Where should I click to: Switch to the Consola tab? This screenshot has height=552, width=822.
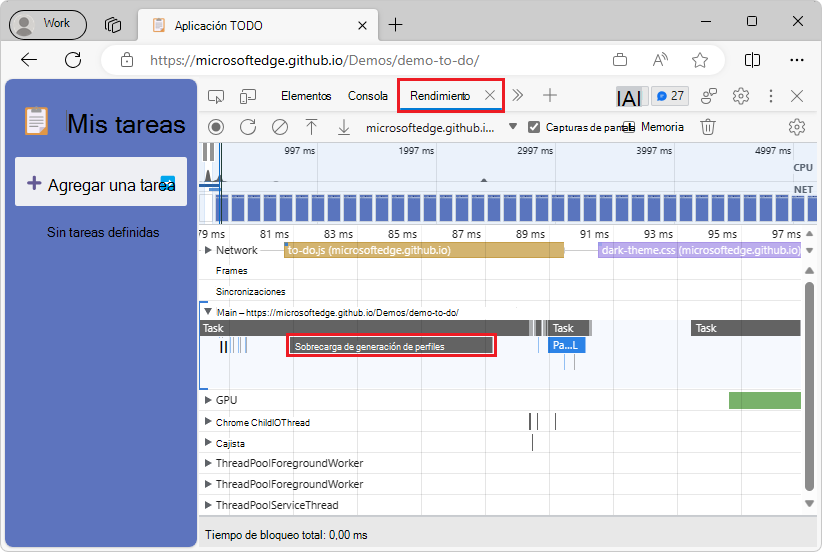[x=367, y=96]
